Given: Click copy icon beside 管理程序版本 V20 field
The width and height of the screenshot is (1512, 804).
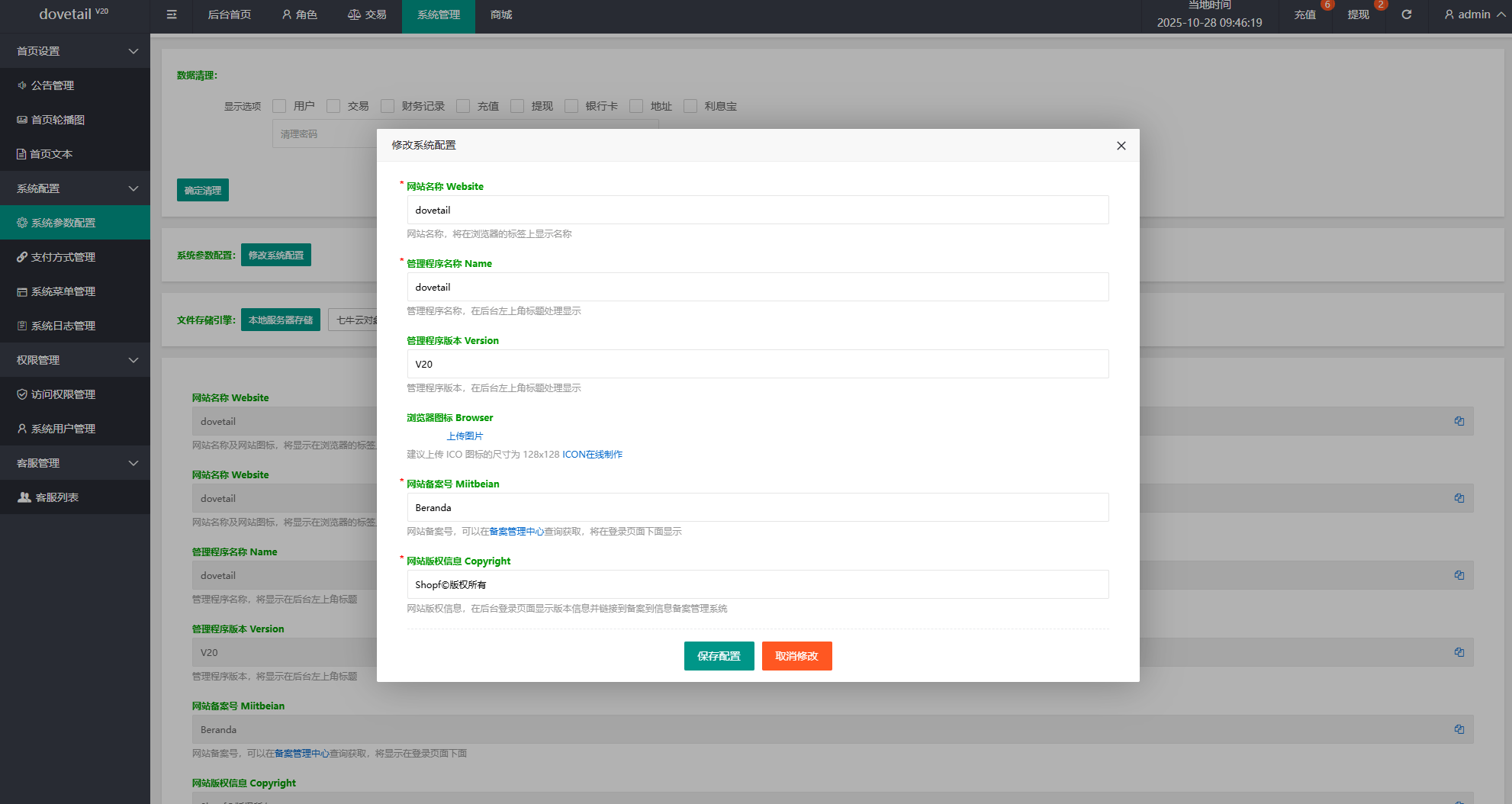Looking at the screenshot, I should (x=1459, y=652).
